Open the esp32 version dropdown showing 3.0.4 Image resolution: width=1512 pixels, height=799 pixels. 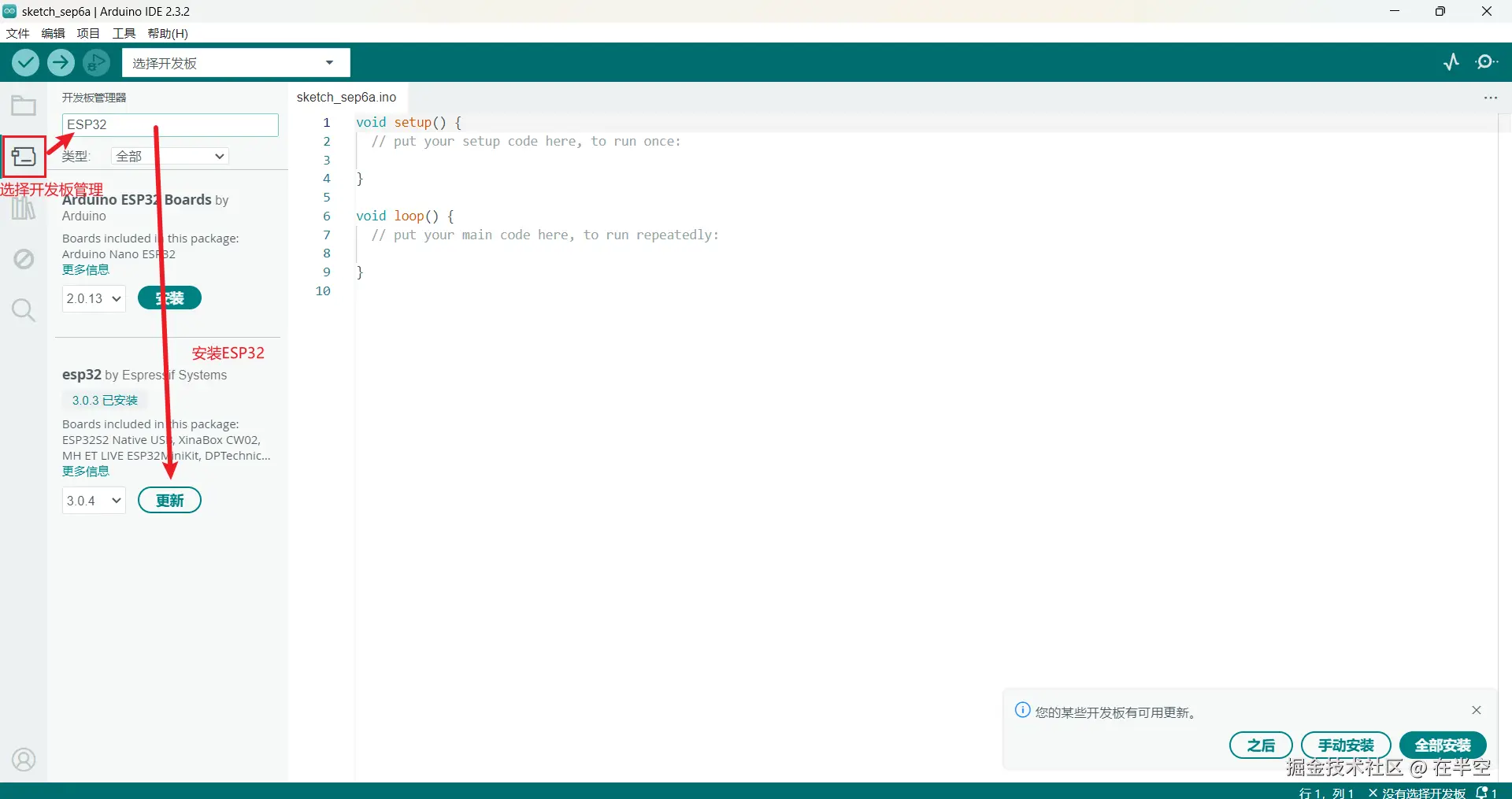click(93, 500)
